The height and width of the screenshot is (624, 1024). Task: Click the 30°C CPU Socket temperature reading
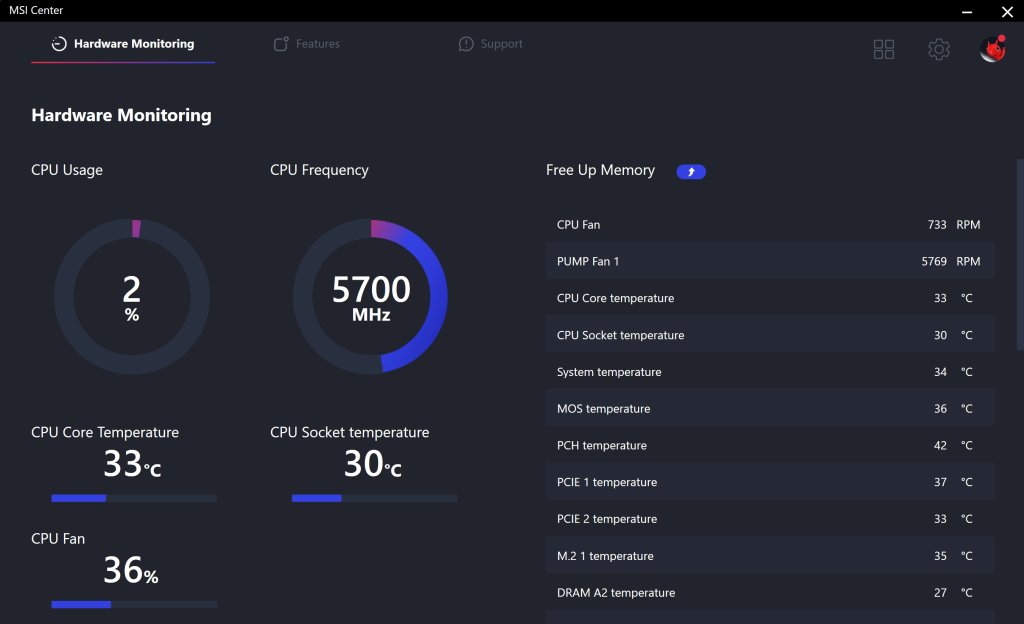click(x=373, y=463)
